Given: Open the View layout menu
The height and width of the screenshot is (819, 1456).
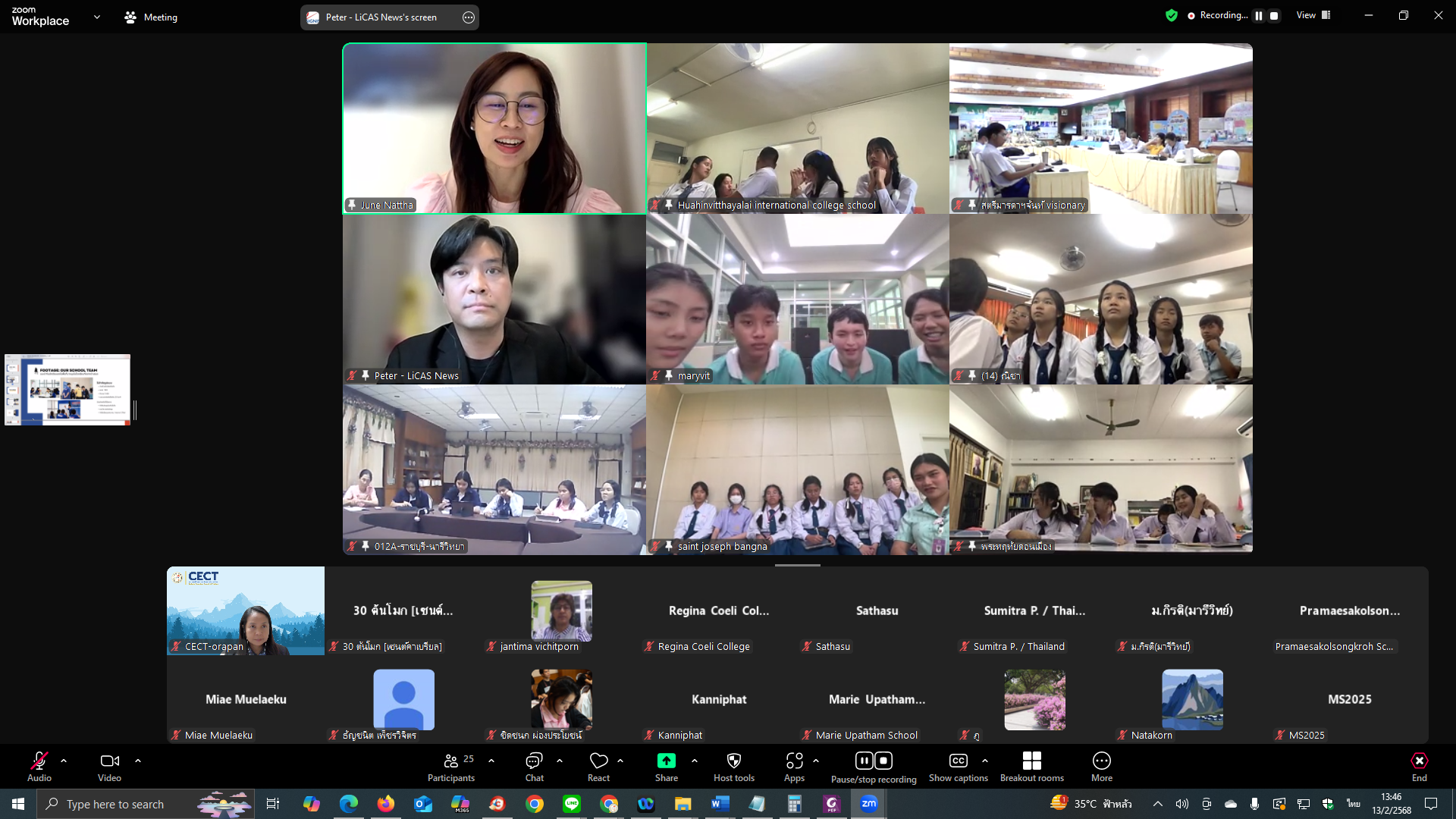Looking at the screenshot, I should tap(1313, 15).
